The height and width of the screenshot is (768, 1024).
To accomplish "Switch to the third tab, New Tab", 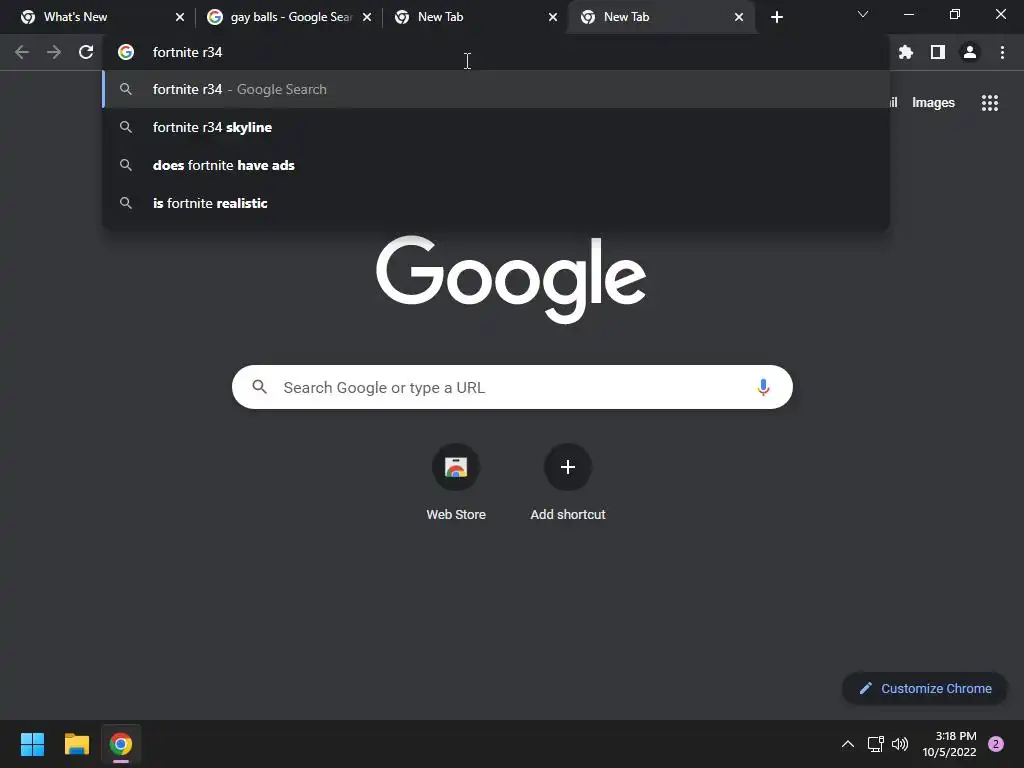I will tap(474, 17).
